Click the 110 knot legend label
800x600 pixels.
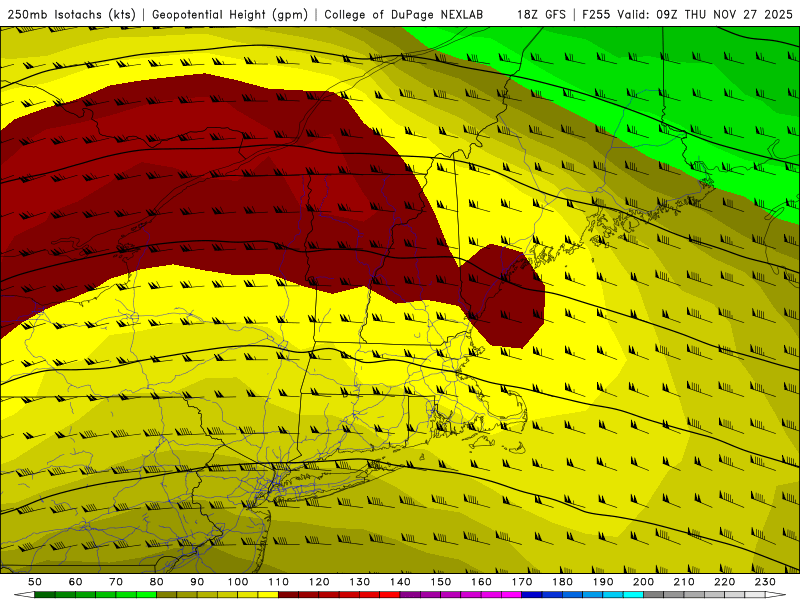click(x=279, y=582)
